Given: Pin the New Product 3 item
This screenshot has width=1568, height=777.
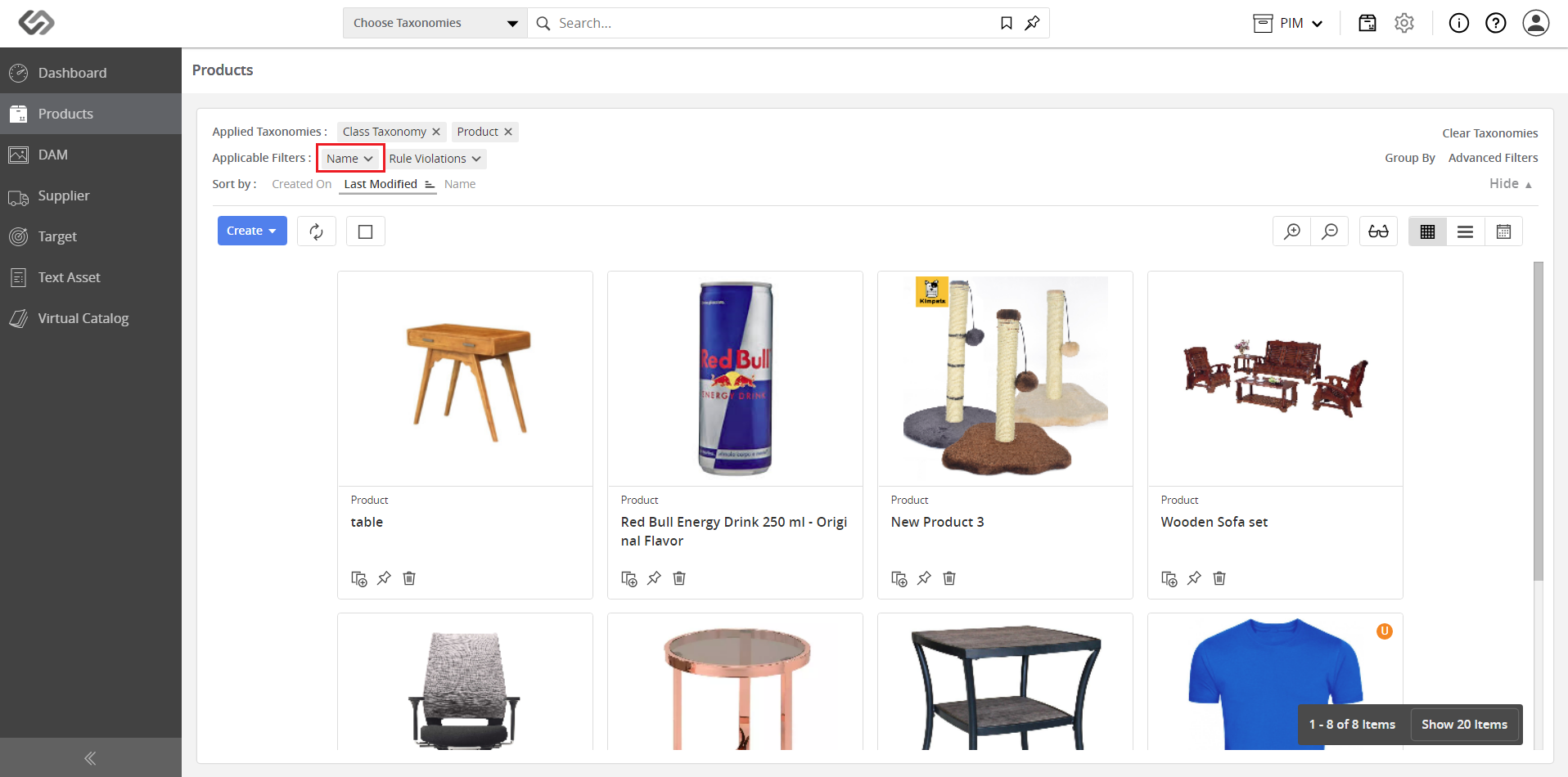Looking at the screenshot, I should pos(924,578).
